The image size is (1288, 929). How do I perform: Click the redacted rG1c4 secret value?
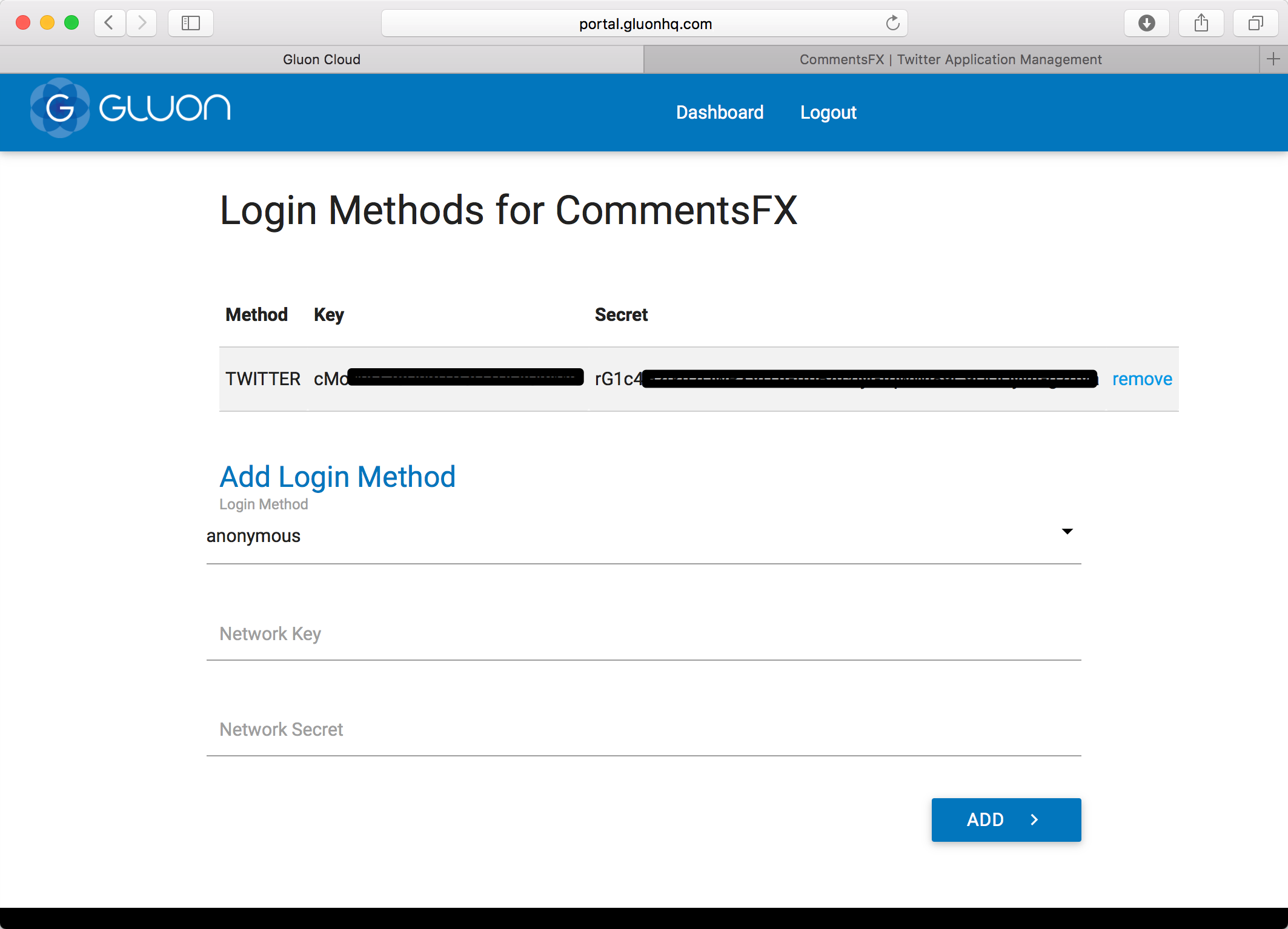click(846, 379)
